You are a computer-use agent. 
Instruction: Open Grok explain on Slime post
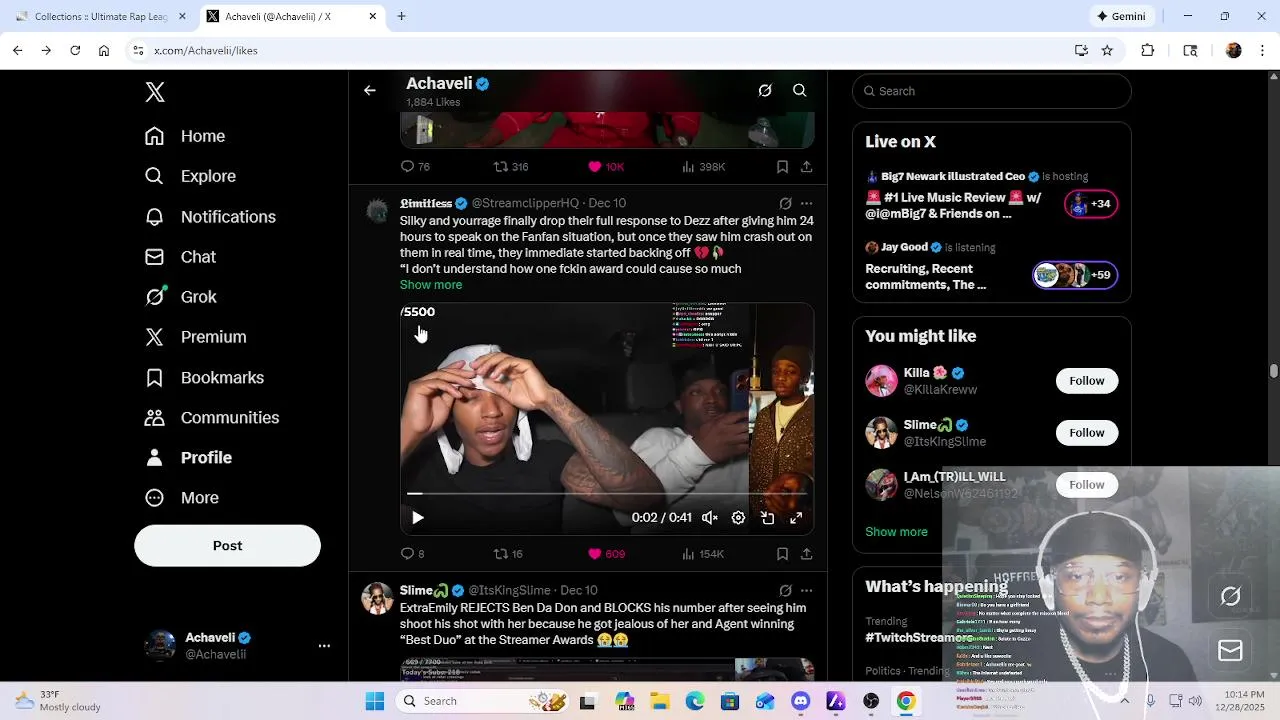[x=785, y=590]
